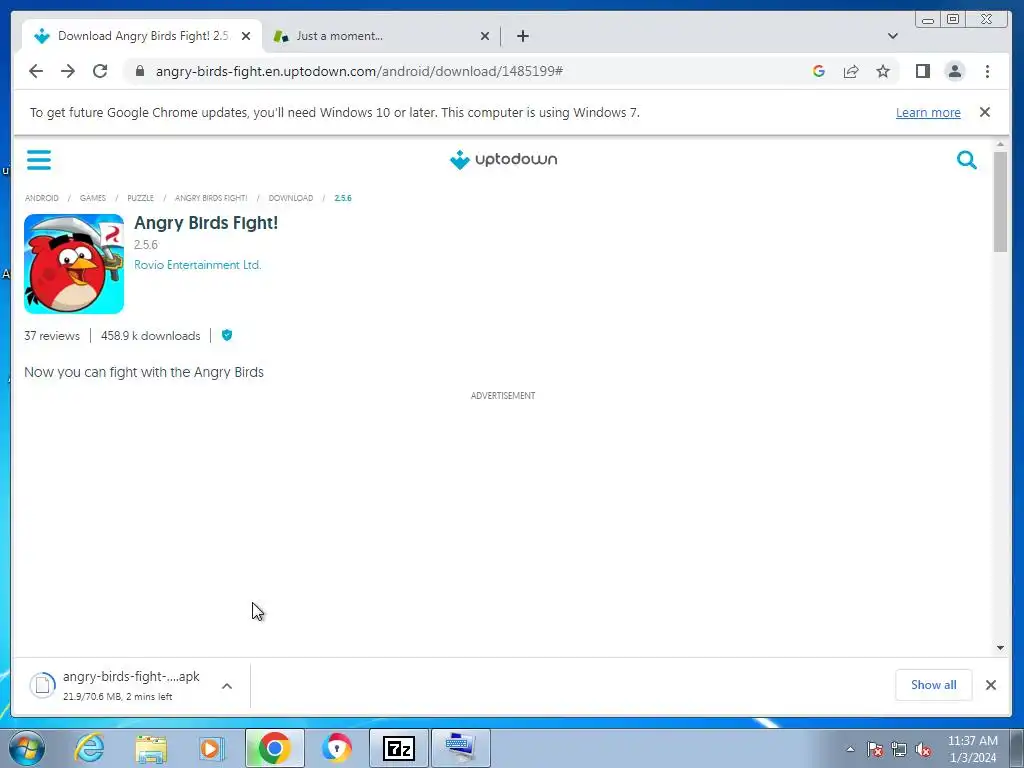
Task: Close the Download Angry Birds Fight tab
Action: click(x=246, y=36)
